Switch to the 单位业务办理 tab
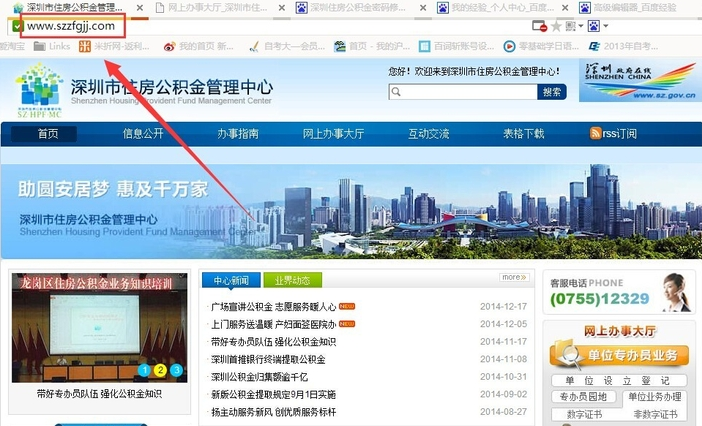 coord(655,397)
